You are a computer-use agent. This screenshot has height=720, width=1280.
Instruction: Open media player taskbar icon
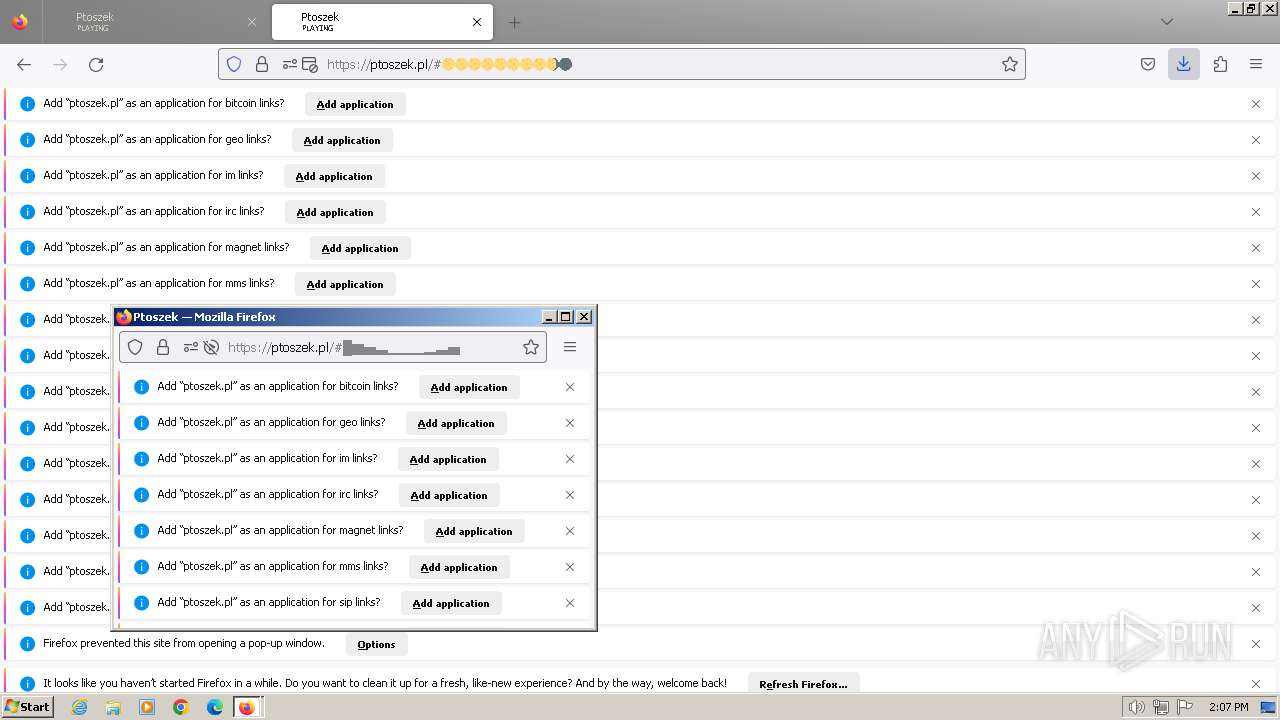pos(147,707)
